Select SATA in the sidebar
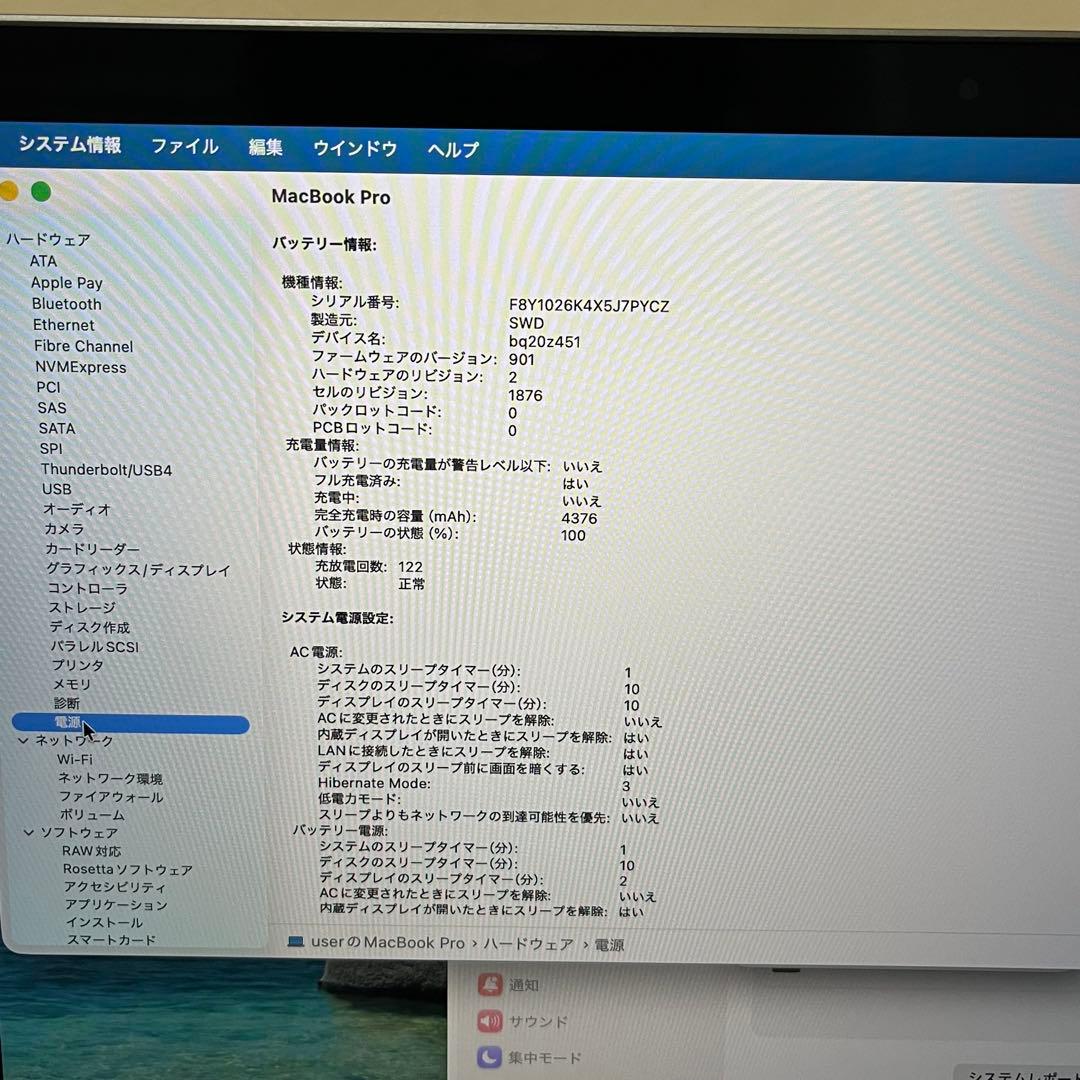Image resolution: width=1080 pixels, height=1080 pixels. click(56, 428)
